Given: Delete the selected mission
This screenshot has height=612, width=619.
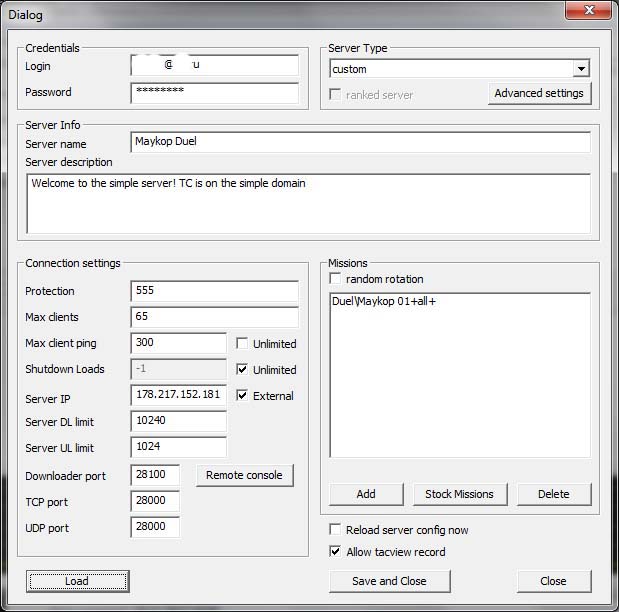Looking at the screenshot, I should (553, 494).
